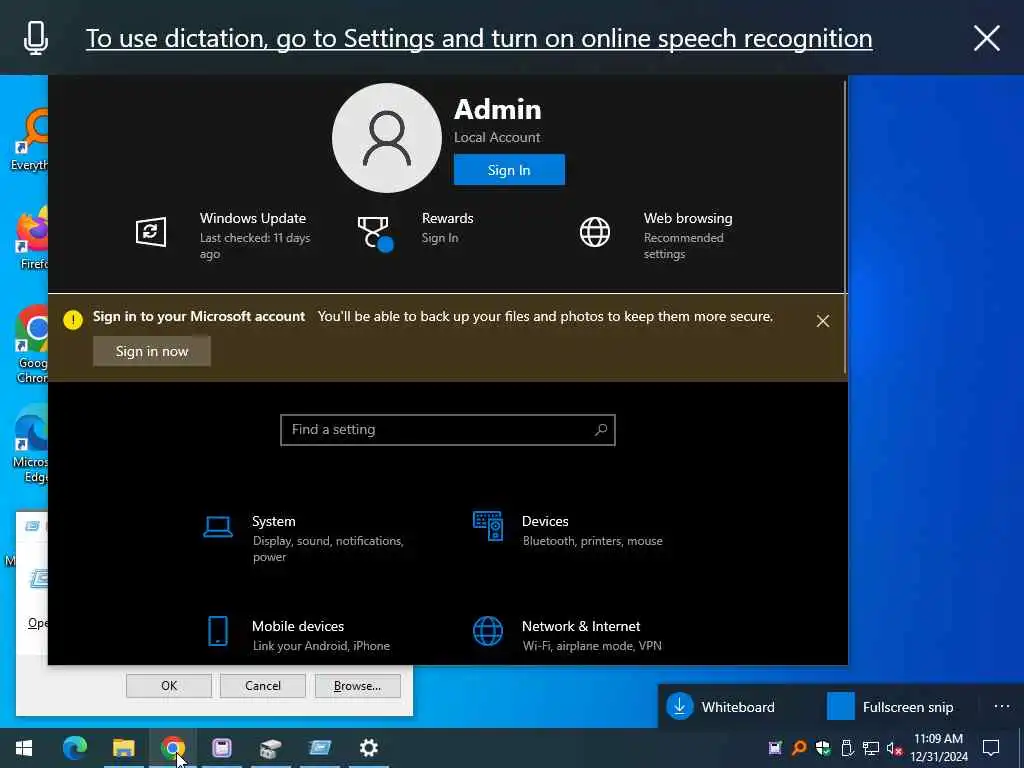Image resolution: width=1024 pixels, height=768 pixels.
Task: Click the blue Sign In button under Admin
Action: [509, 170]
